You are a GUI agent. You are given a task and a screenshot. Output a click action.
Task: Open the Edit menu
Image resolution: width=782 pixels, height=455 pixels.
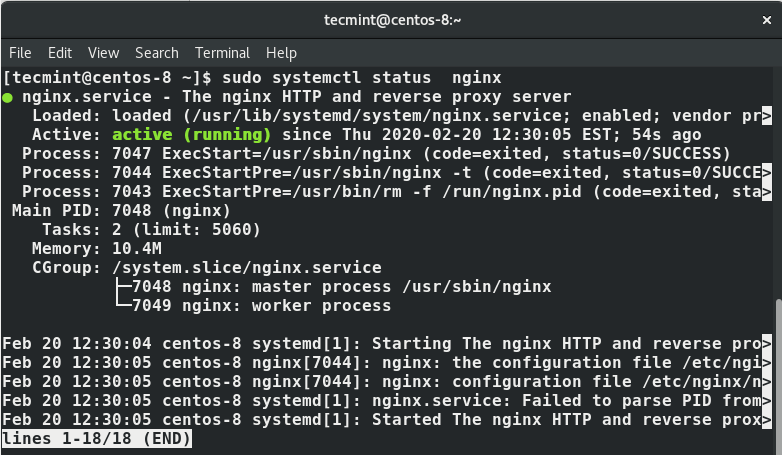[x=60, y=53]
